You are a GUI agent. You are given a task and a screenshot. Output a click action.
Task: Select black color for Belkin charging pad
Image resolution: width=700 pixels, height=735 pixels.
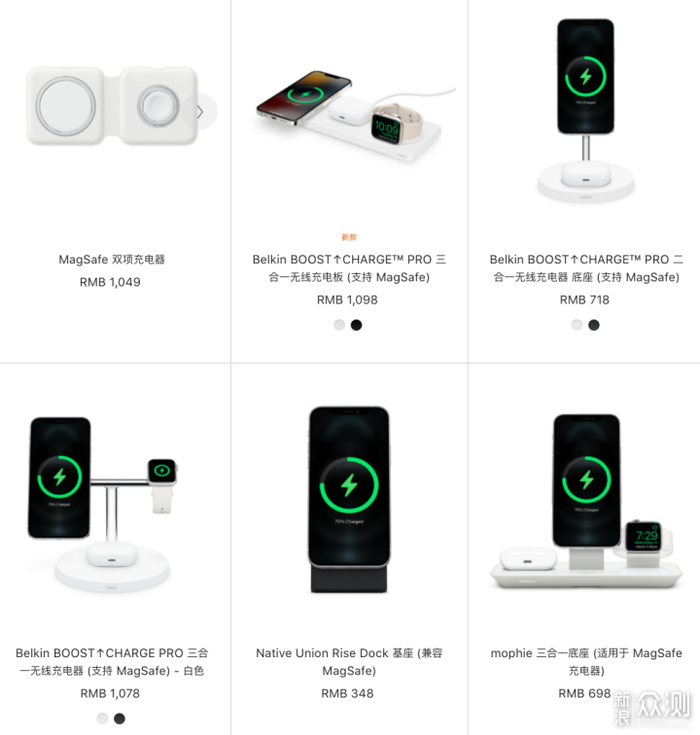[x=356, y=325]
